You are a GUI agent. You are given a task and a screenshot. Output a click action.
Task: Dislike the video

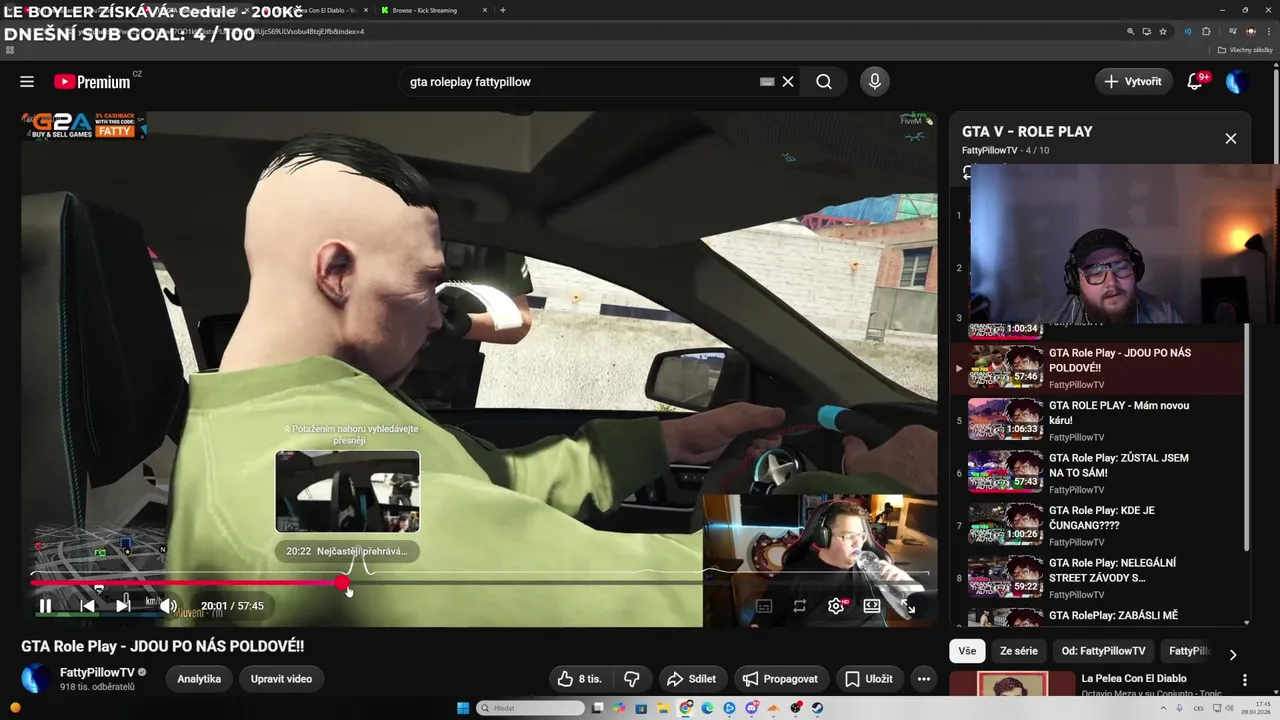pos(632,679)
